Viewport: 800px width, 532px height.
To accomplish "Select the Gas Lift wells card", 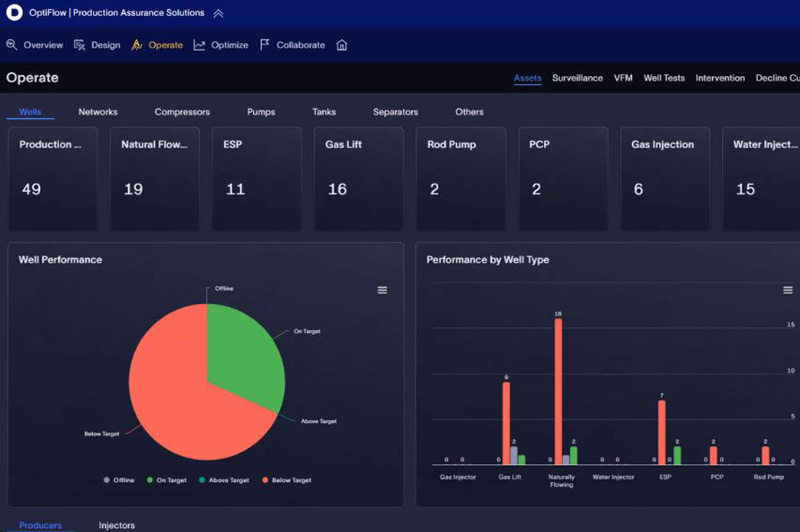I will tap(359, 179).
